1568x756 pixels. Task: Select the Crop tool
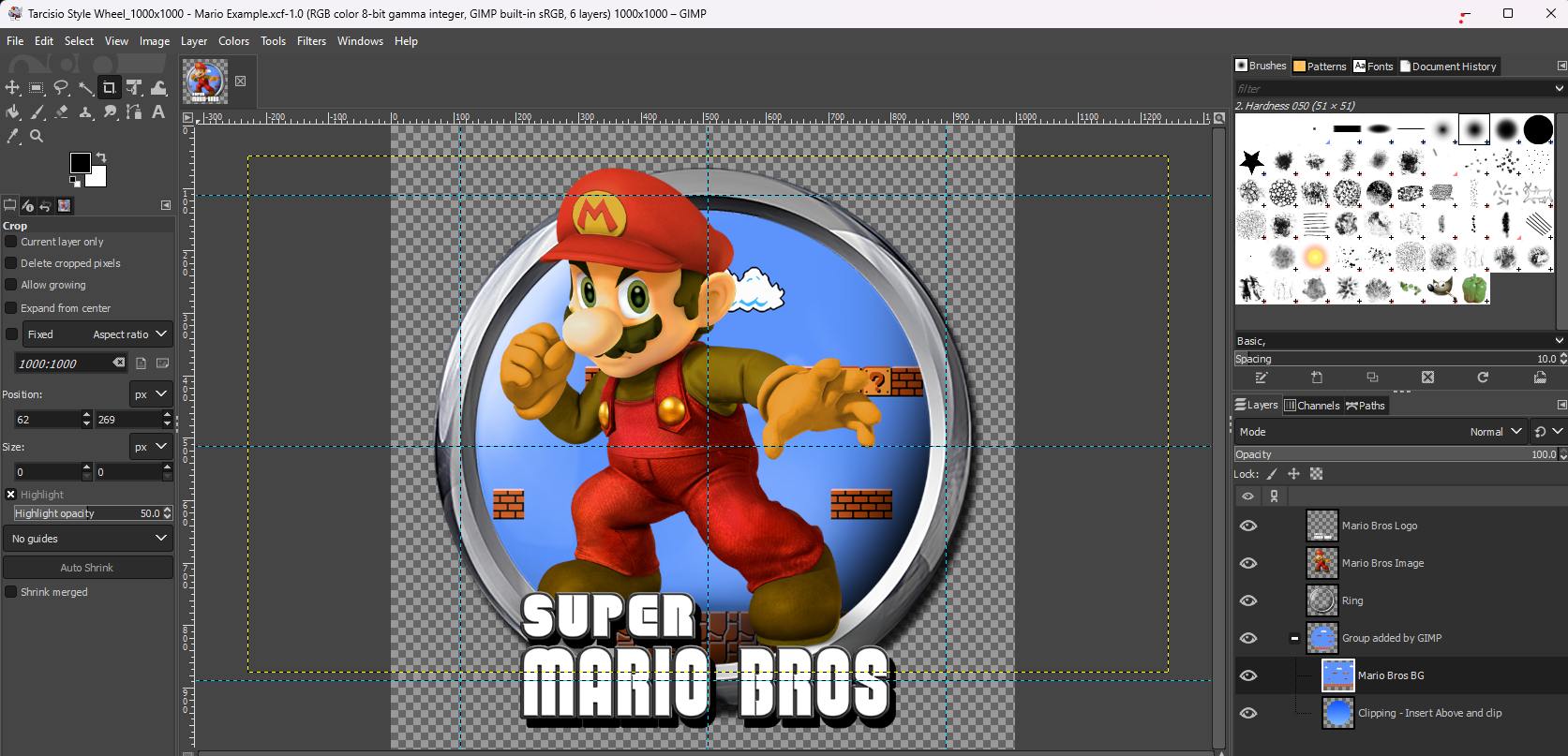(x=110, y=87)
